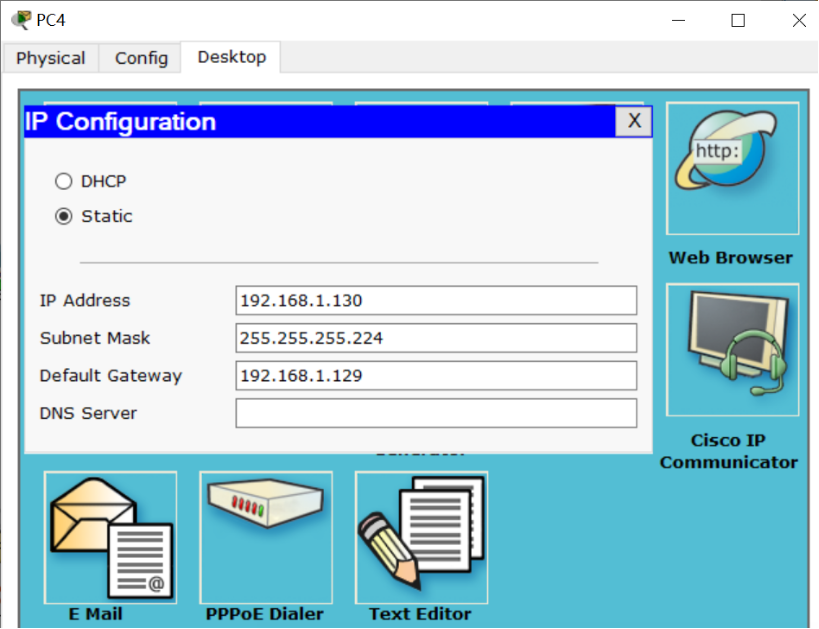Click the Subnet Mask input field
819x629 pixels.
click(436, 338)
